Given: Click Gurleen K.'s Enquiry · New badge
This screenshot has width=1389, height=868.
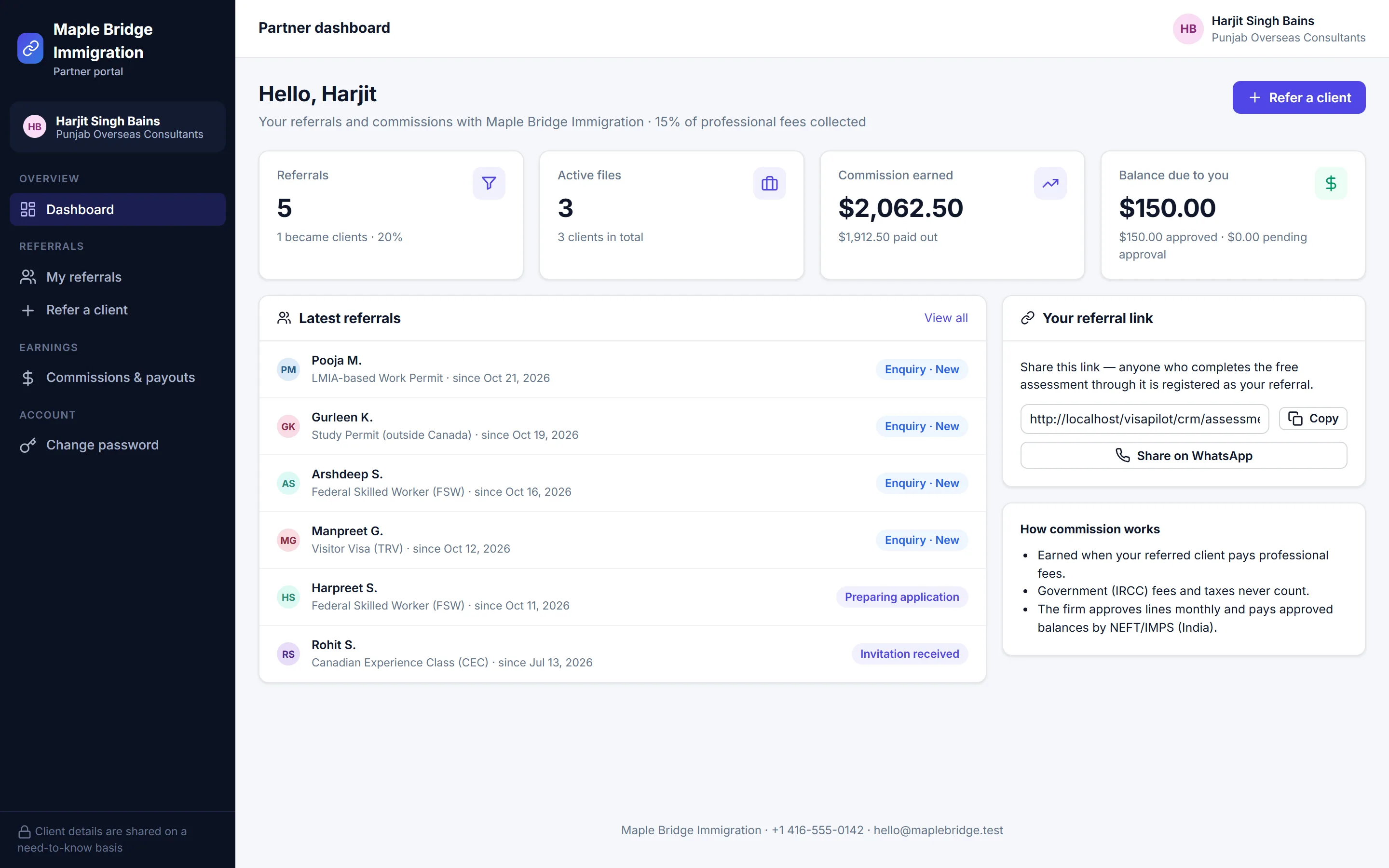Looking at the screenshot, I should pos(922,427).
